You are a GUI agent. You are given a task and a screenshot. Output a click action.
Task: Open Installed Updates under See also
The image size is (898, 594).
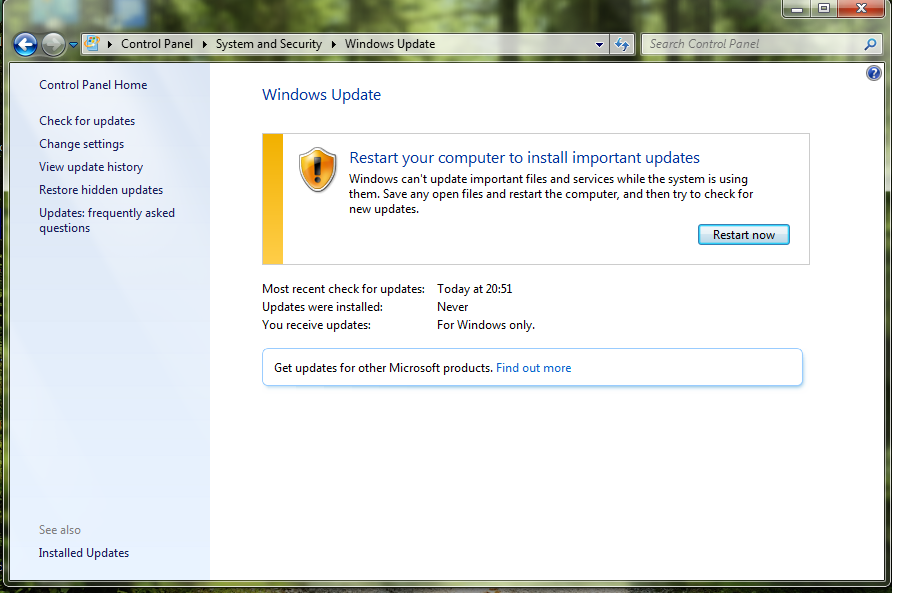pos(84,553)
